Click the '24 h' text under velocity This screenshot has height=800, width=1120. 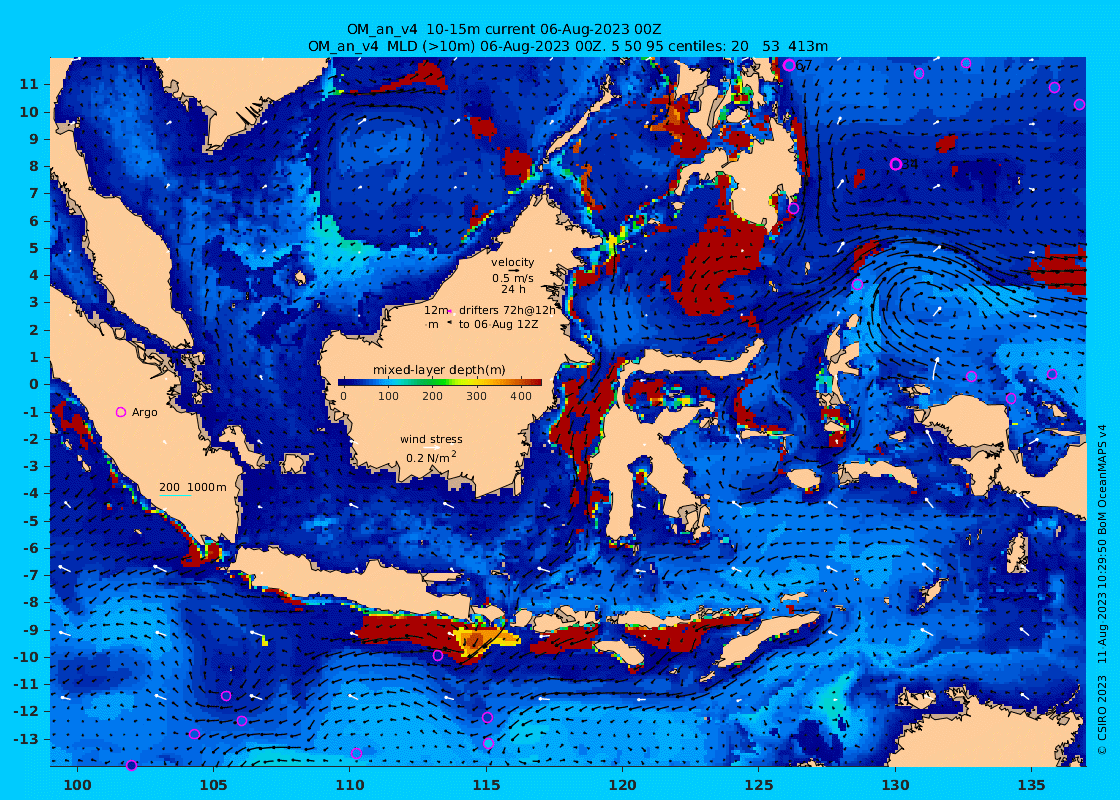513,289
